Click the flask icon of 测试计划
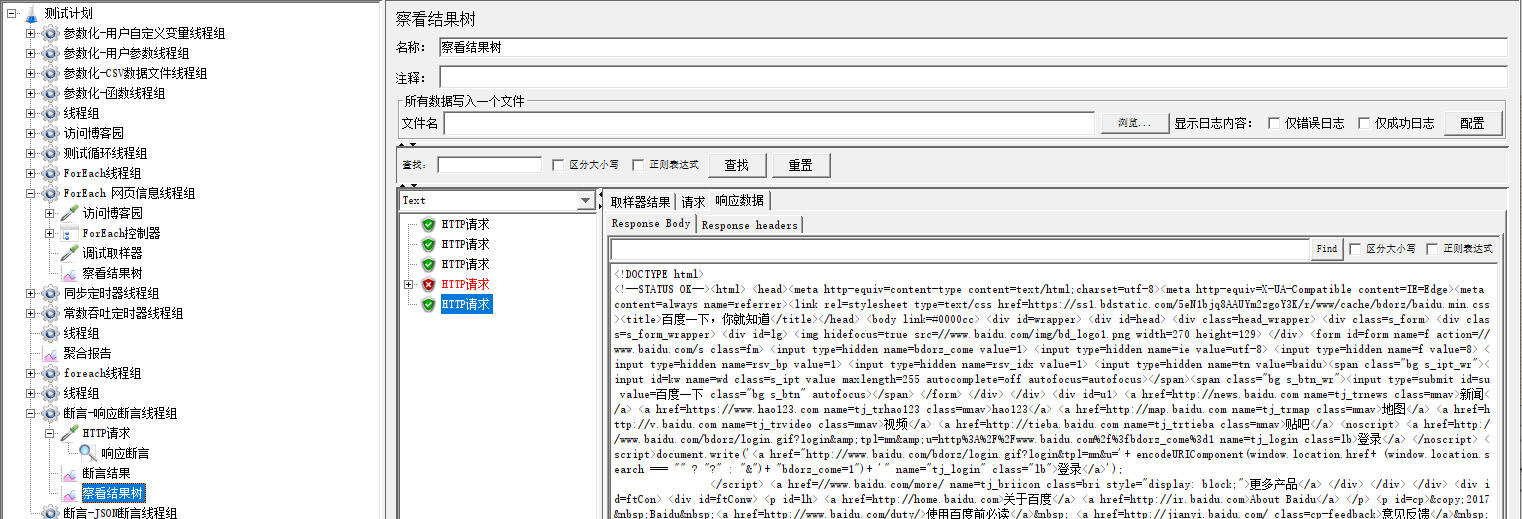The height and width of the screenshot is (519, 1522). (x=30, y=13)
